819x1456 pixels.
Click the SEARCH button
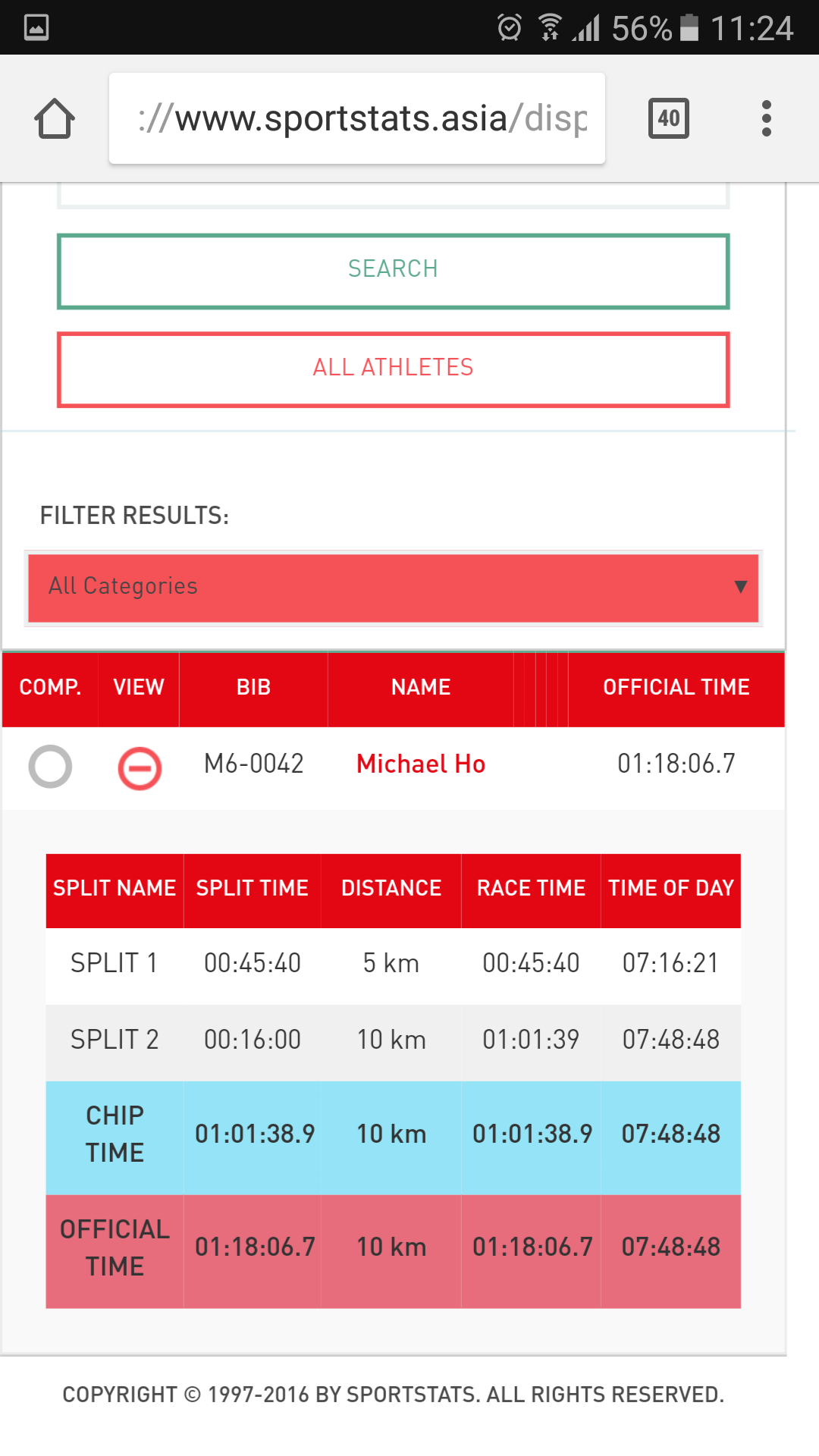coord(393,271)
